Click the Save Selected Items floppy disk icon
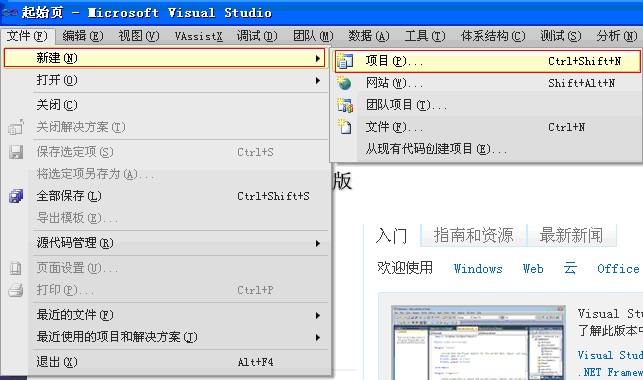The width and height of the screenshot is (643, 380). coord(16,152)
